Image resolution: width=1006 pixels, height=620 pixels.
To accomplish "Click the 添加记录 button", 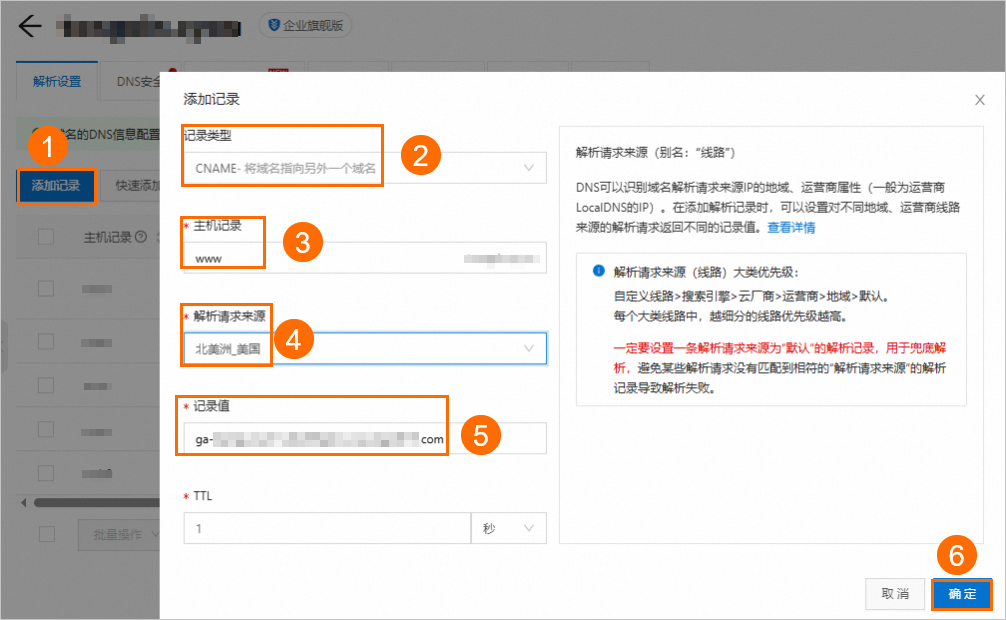I will 56,186.
